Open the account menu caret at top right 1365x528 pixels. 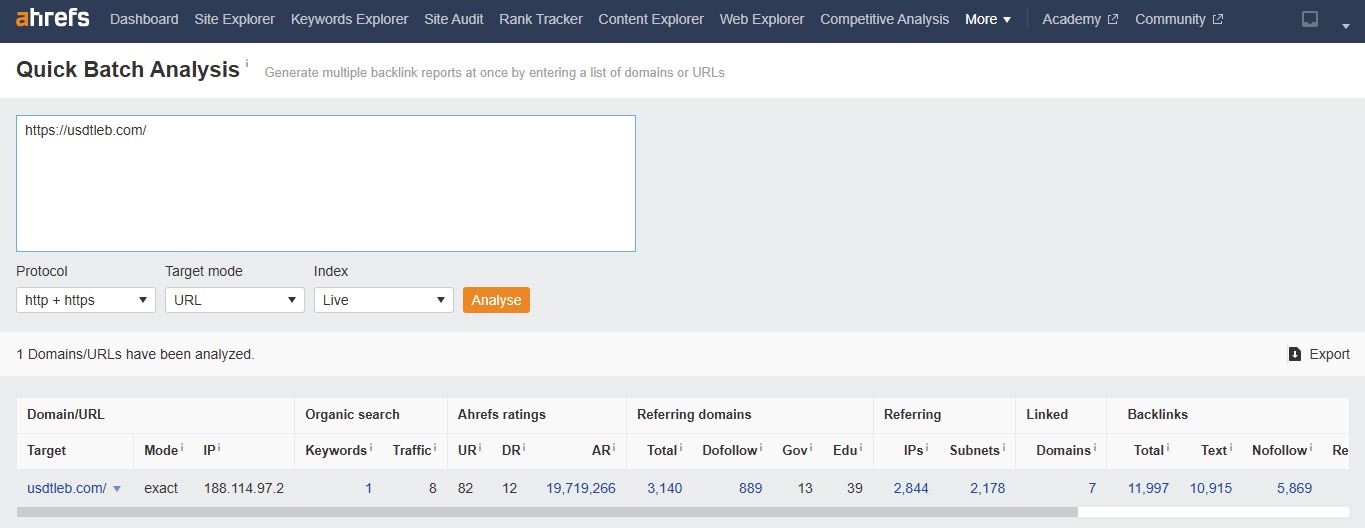1345,26
